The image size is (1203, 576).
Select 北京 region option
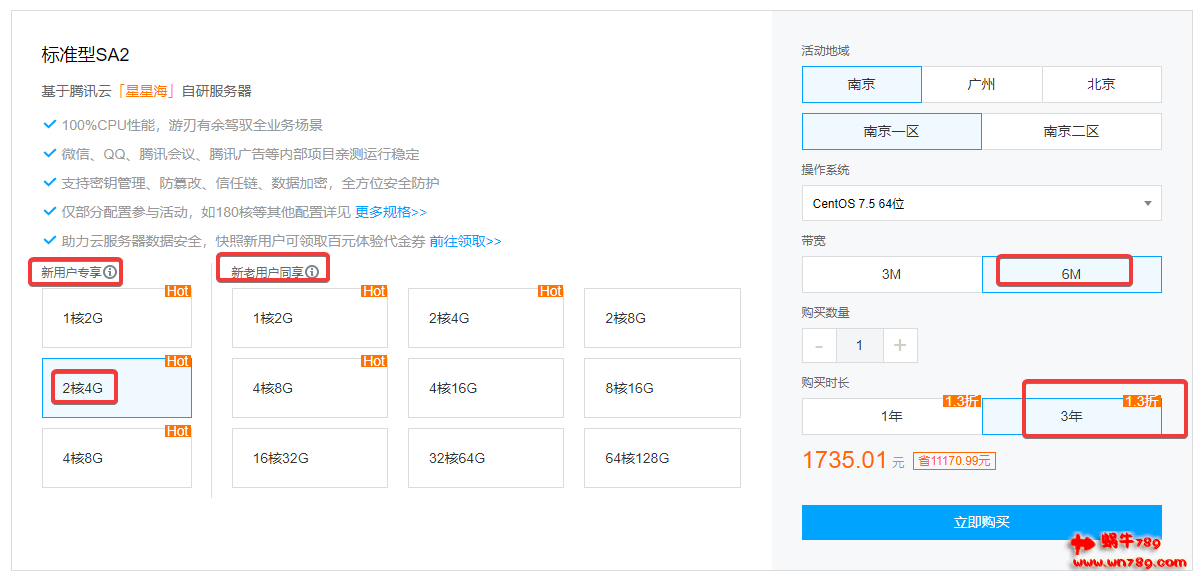click(x=1101, y=85)
